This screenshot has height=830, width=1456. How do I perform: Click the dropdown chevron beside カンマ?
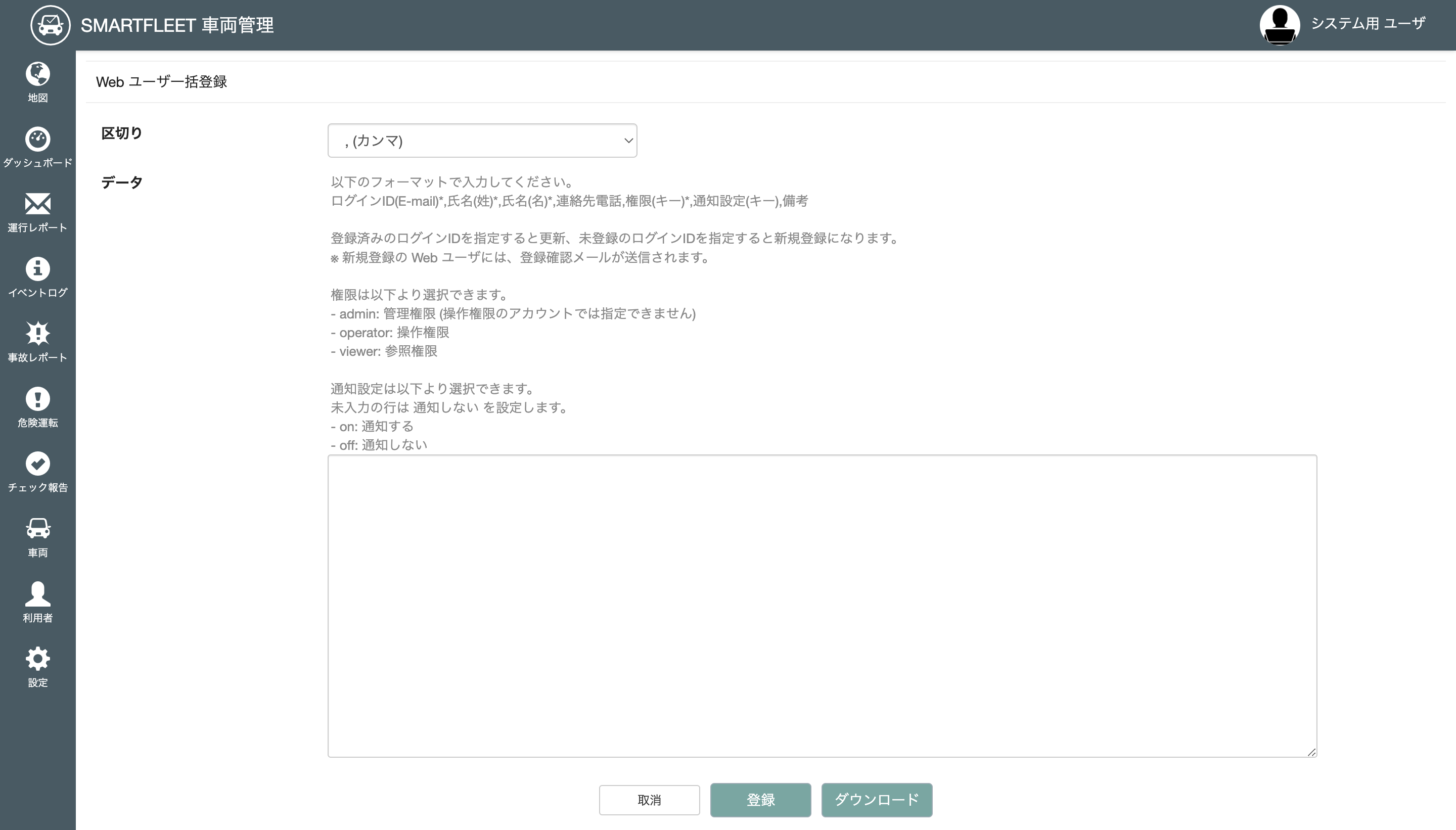pyautogui.click(x=628, y=141)
